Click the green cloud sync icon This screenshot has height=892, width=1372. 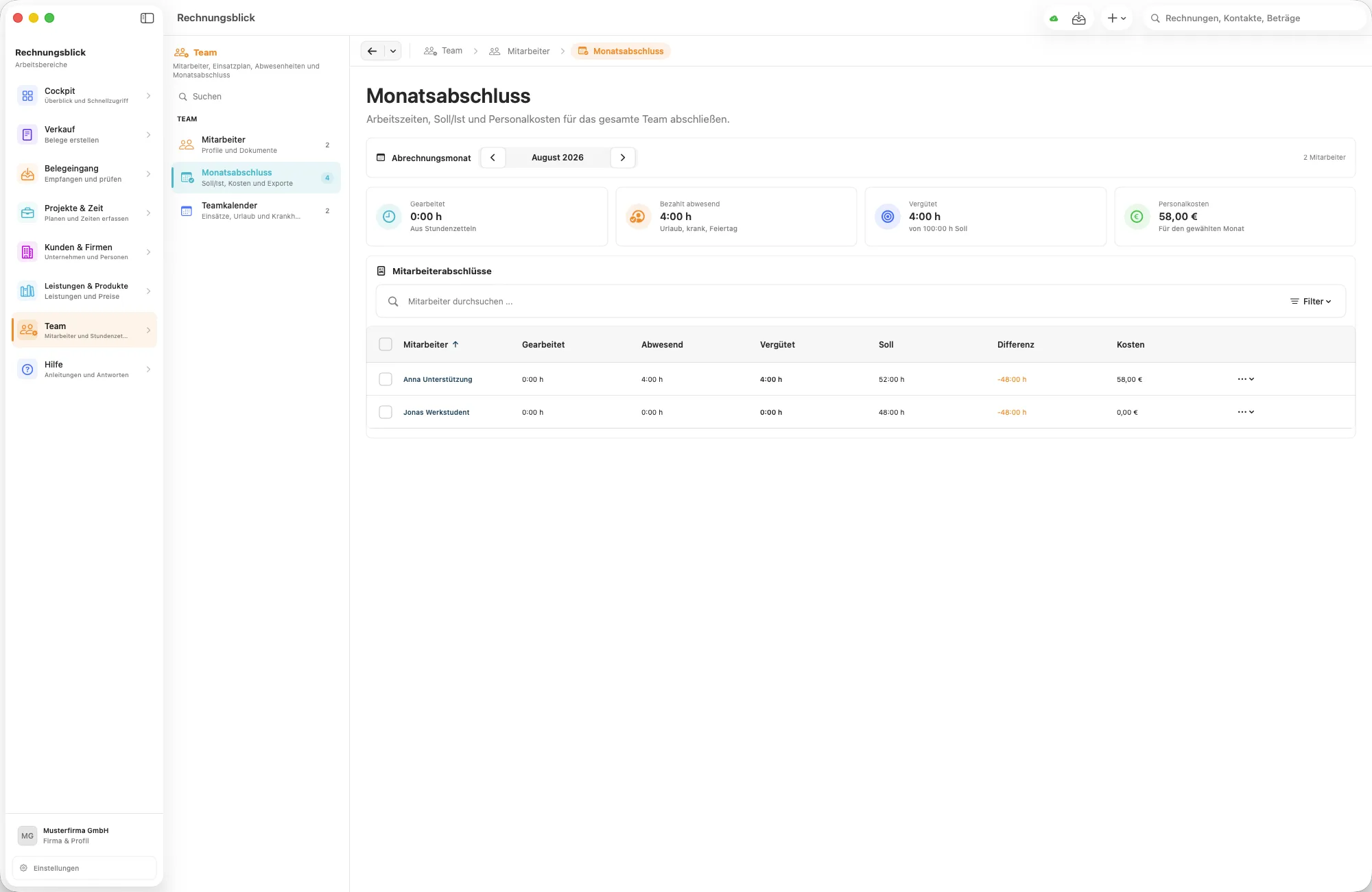1054,19
